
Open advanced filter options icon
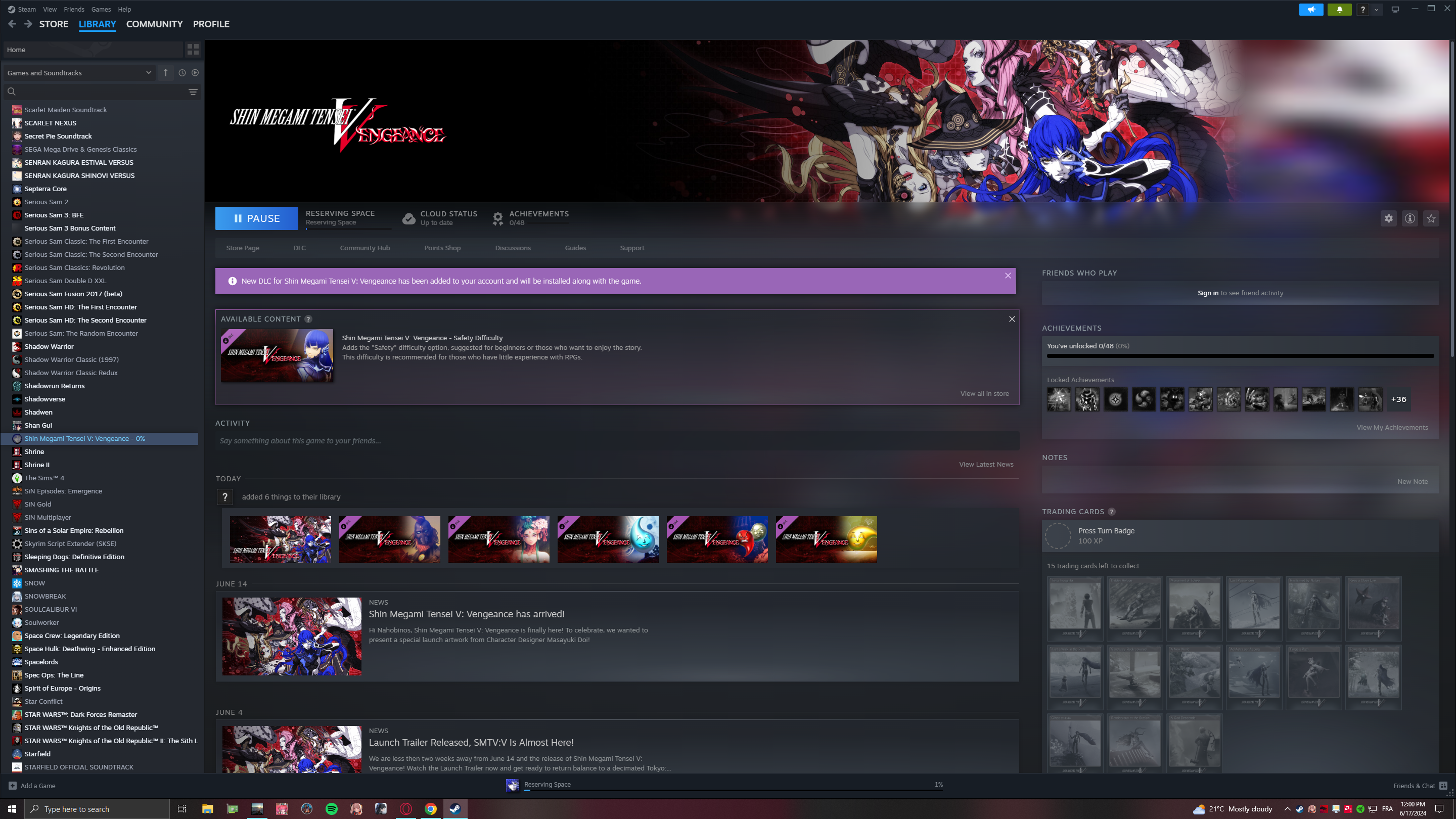pos(193,92)
